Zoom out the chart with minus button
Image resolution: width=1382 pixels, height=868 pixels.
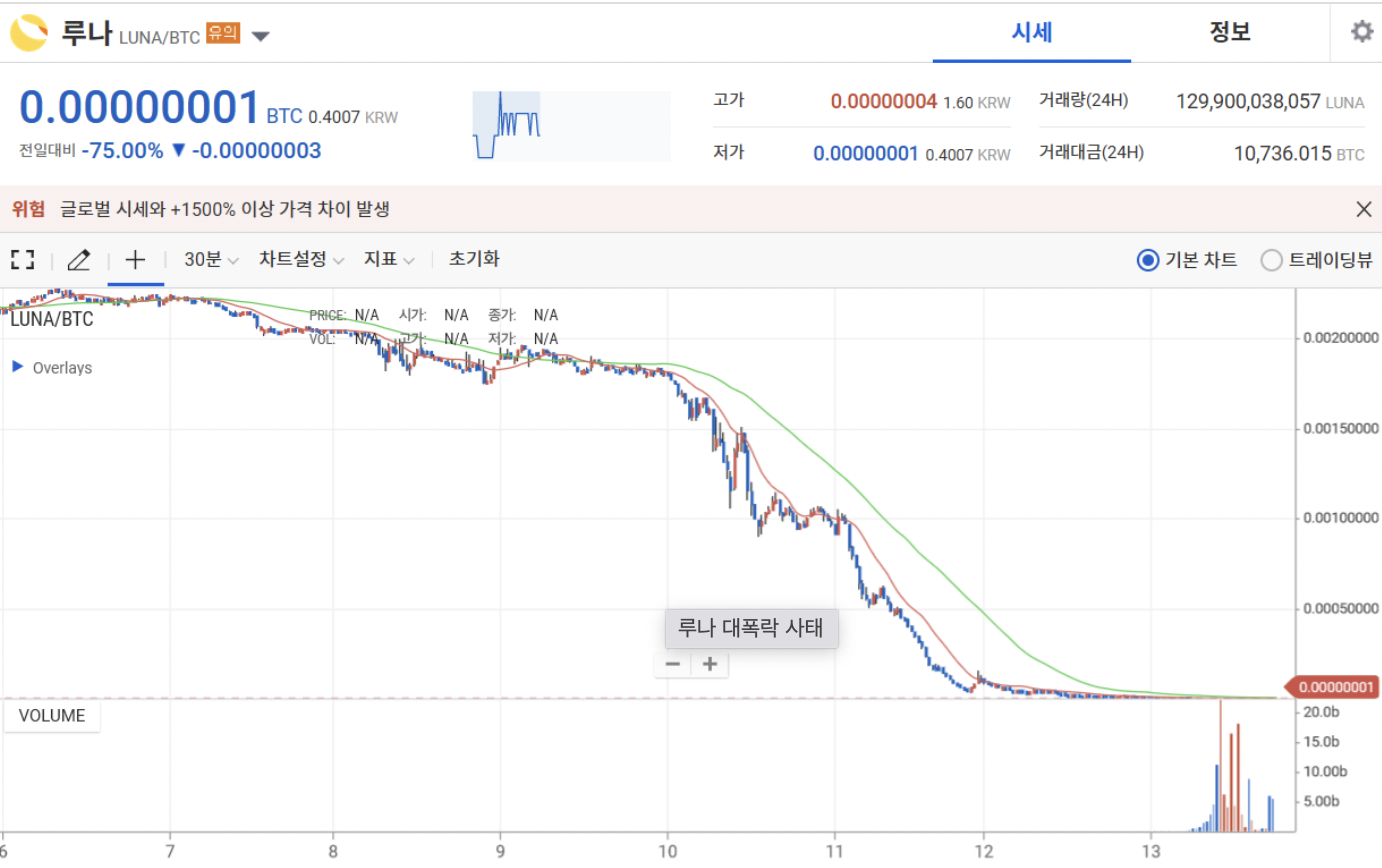point(673,664)
